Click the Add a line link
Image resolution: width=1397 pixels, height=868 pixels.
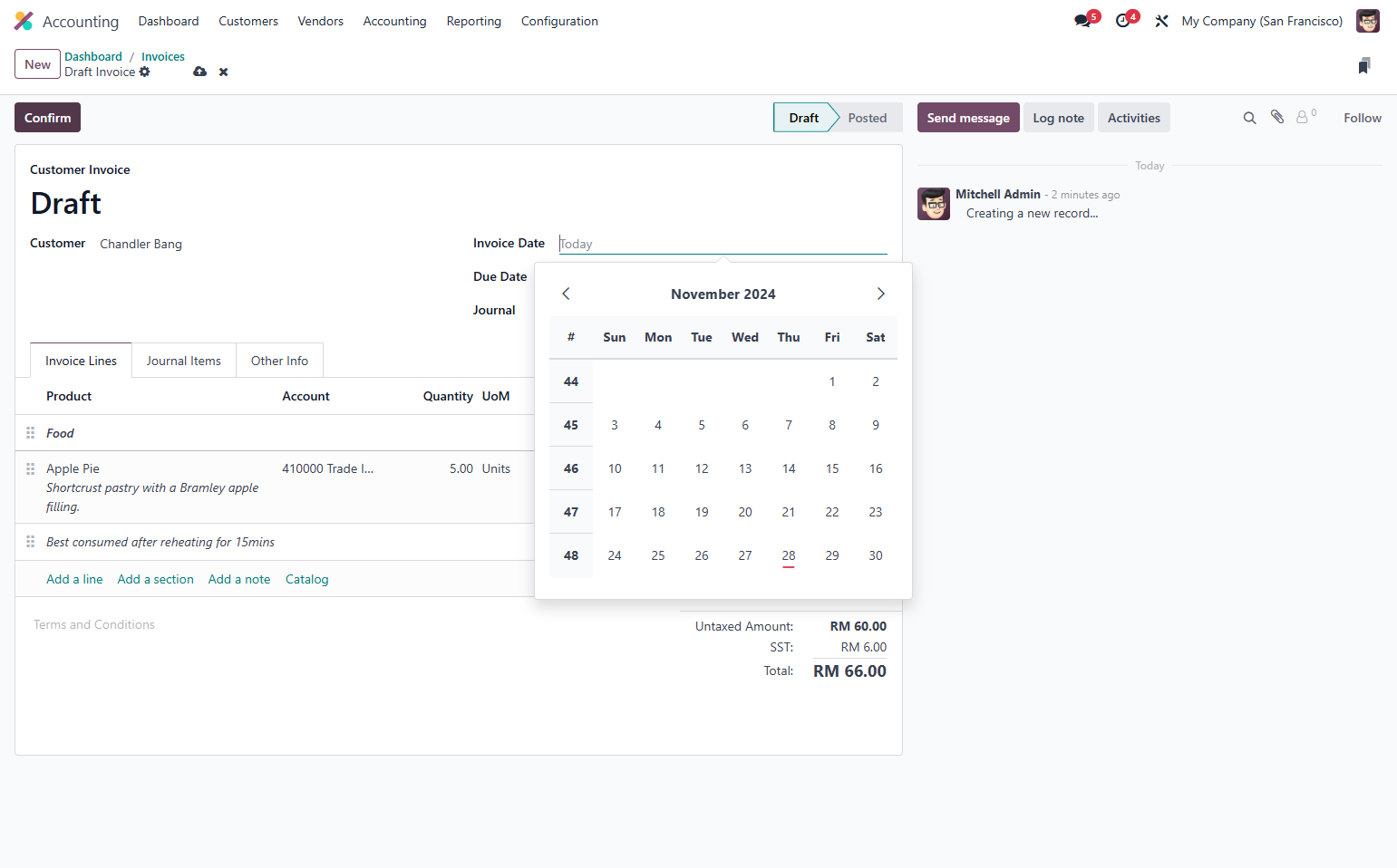tap(74, 579)
